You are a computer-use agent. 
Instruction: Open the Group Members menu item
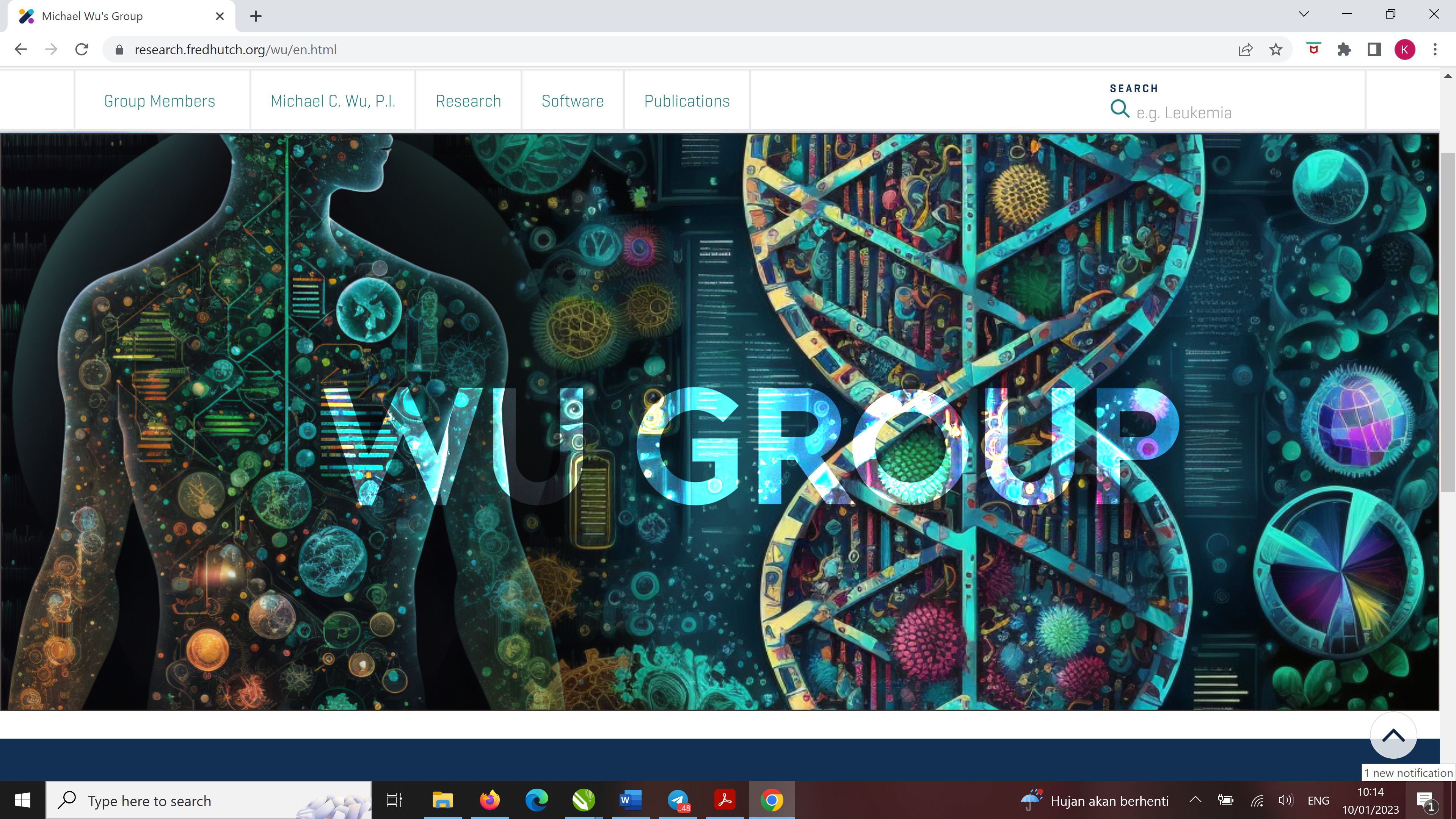pyautogui.click(x=159, y=101)
